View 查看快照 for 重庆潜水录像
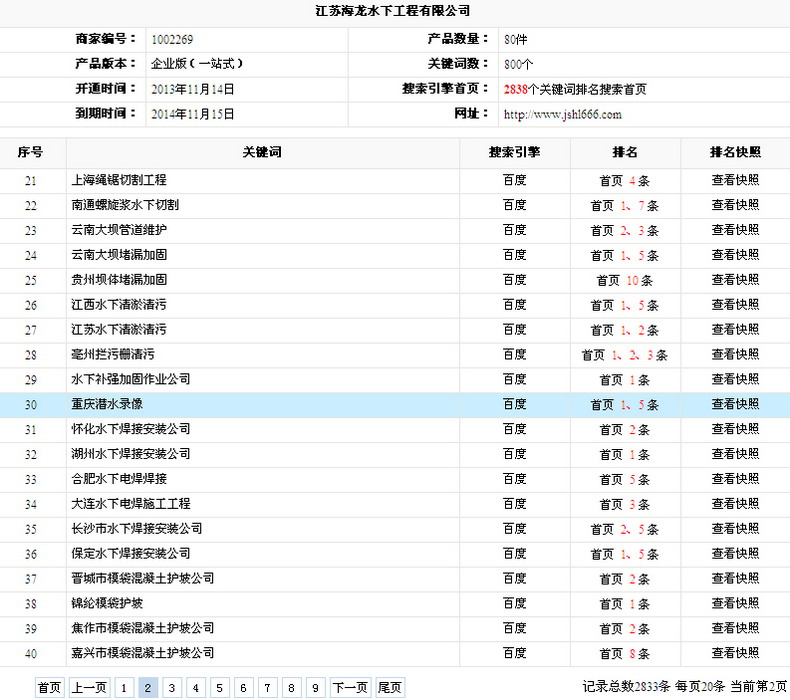The image size is (790, 700). (x=735, y=404)
